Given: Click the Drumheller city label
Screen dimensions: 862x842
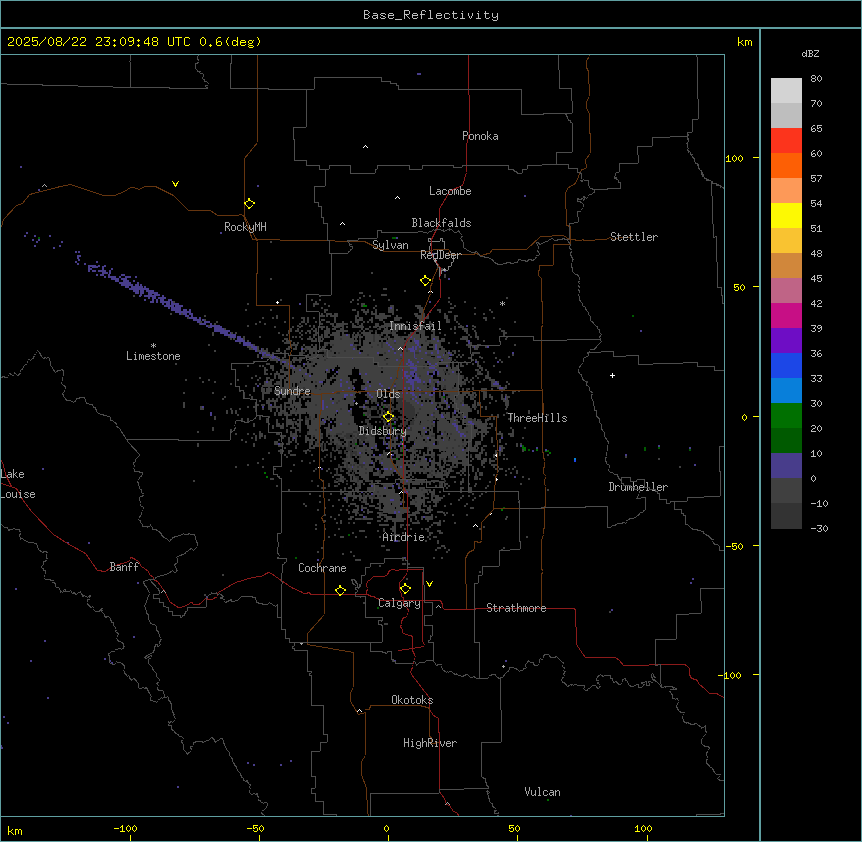Looking at the screenshot, I should tap(638, 487).
